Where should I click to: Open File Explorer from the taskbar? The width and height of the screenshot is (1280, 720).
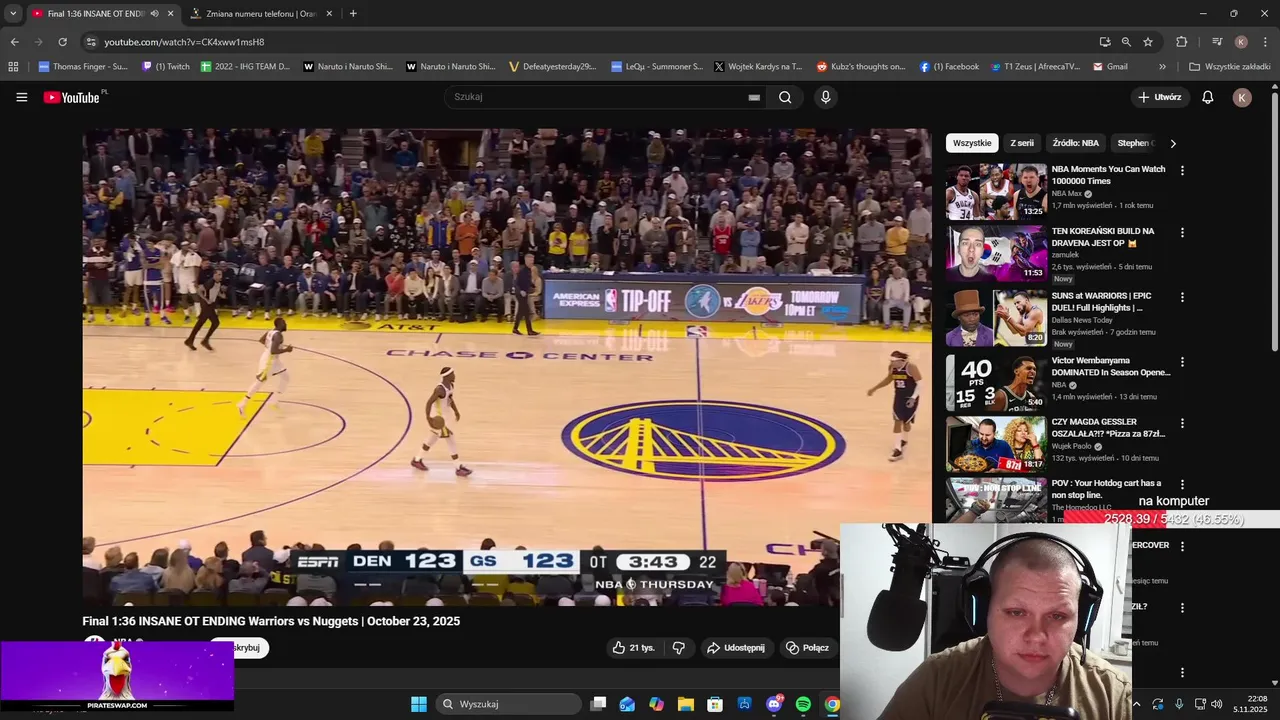[686, 704]
